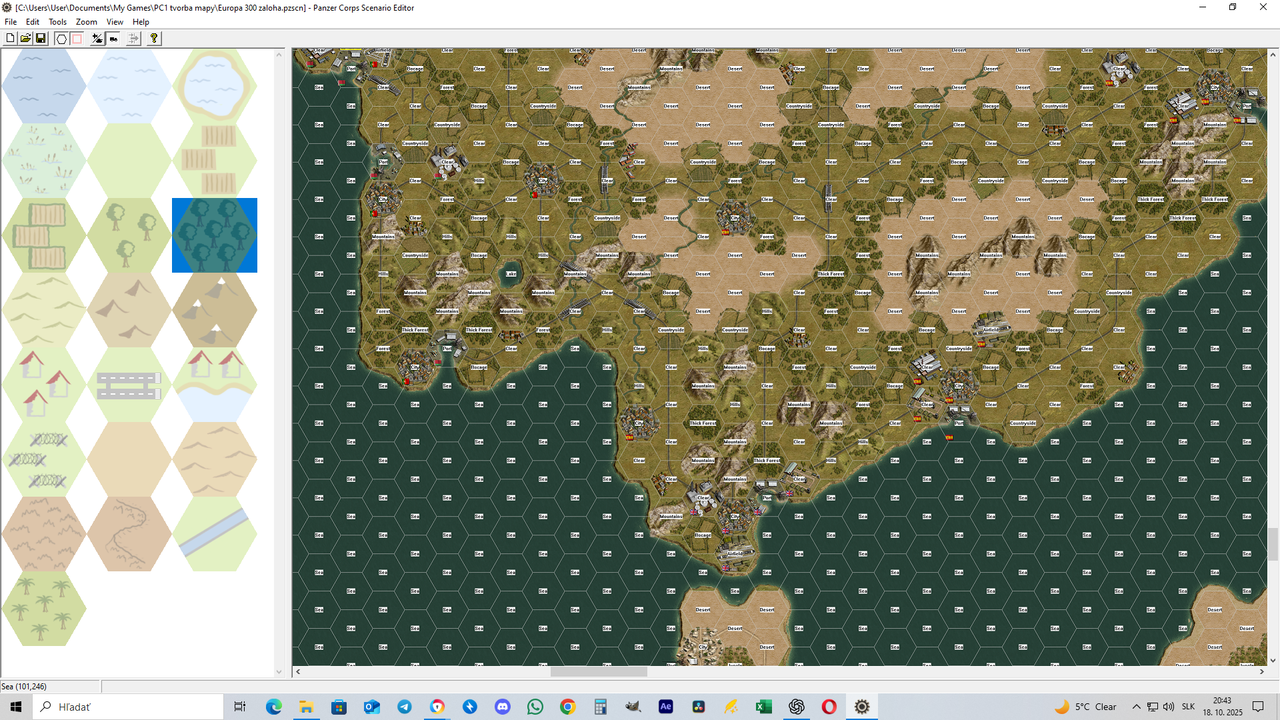Click the SLK language indicator
Screen dimensions: 1280x720
pyautogui.click(x=1188, y=706)
